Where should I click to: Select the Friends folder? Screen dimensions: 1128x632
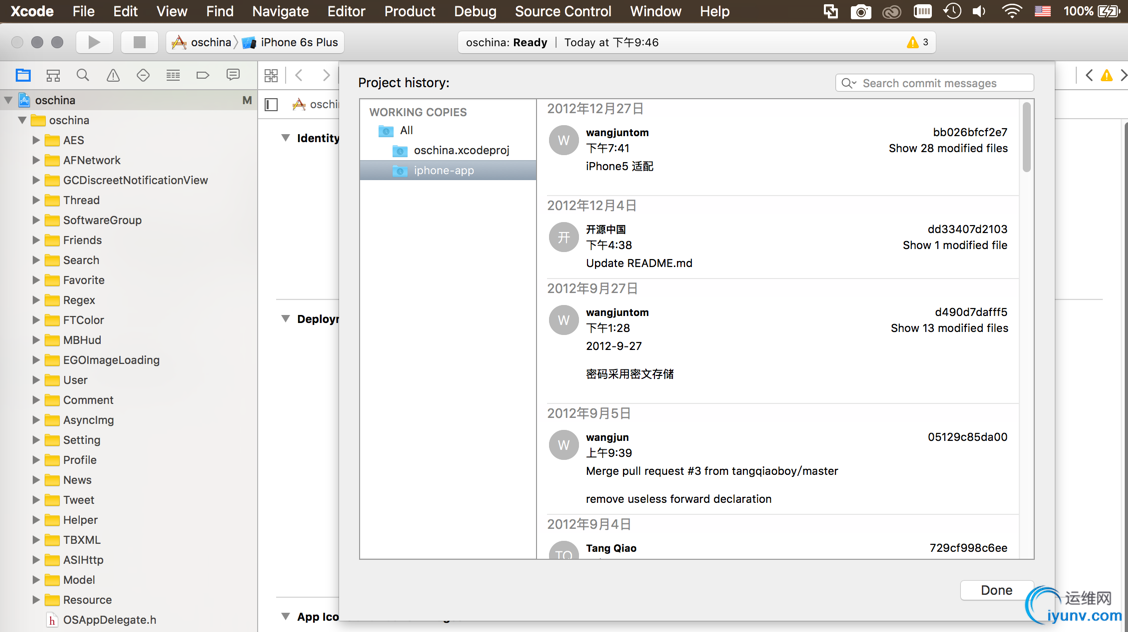(82, 240)
